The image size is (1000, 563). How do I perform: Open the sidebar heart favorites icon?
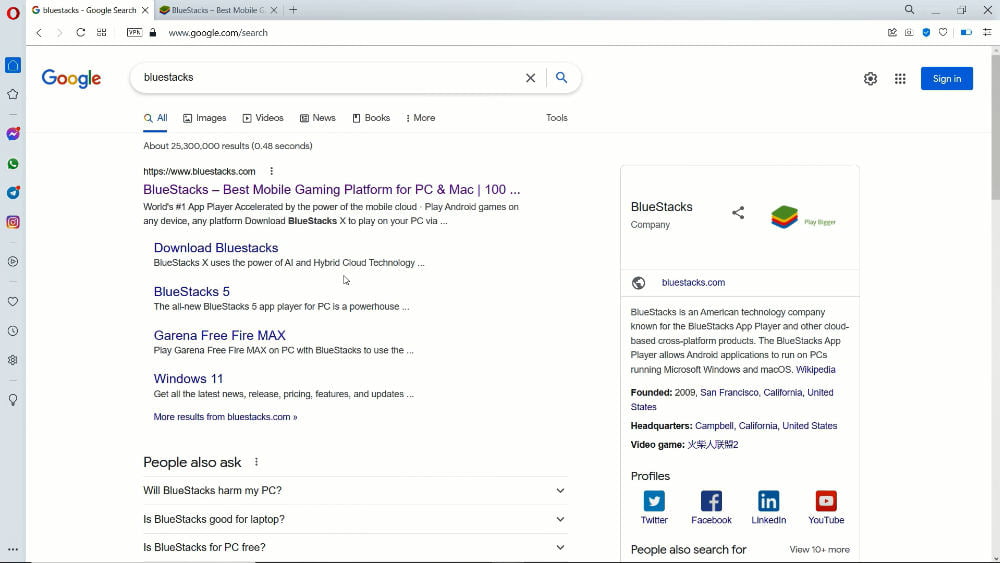point(13,302)
